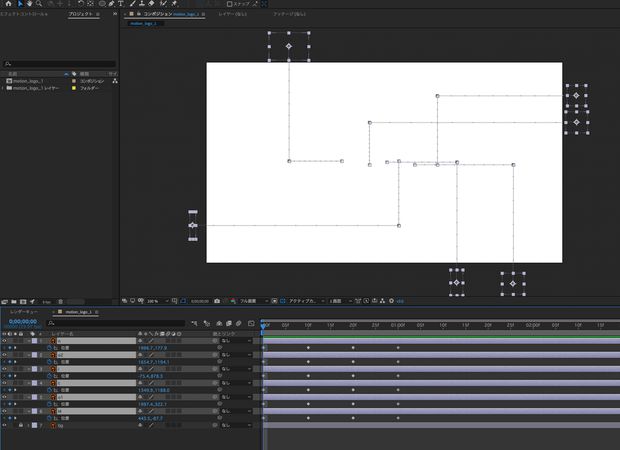Toggle the motion blur switch in timeline
The height and width of the screenshot is (450, 620).
[x=238, y=323]
